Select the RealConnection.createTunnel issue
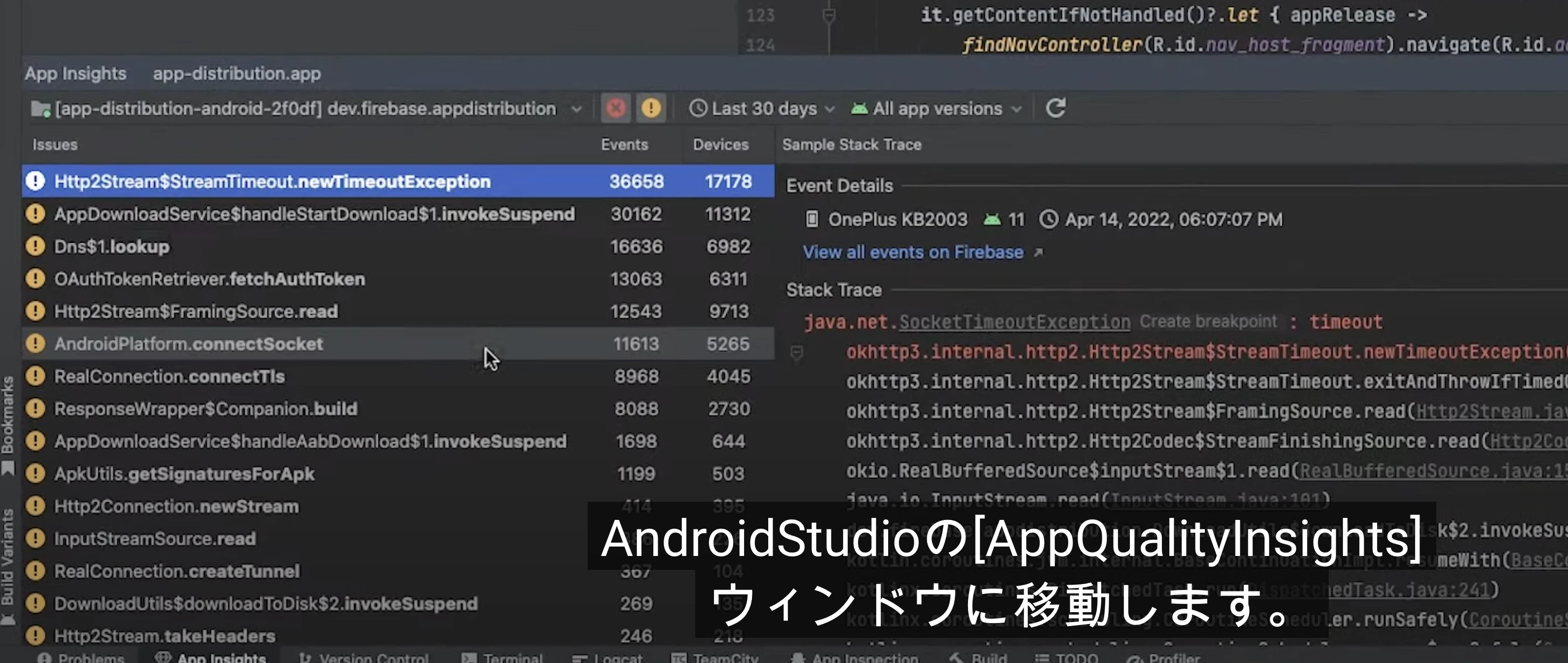The width and height of the screenshot is (1568, 663). click(x=398, y=571)
